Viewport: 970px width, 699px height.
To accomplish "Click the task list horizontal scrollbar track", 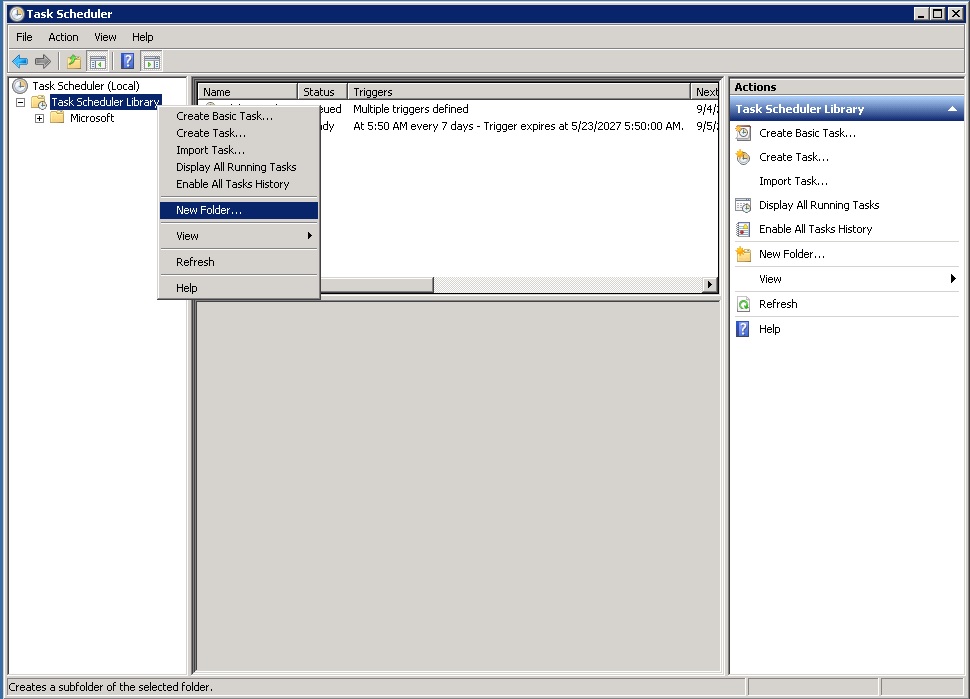I will (x=568, y=285).
